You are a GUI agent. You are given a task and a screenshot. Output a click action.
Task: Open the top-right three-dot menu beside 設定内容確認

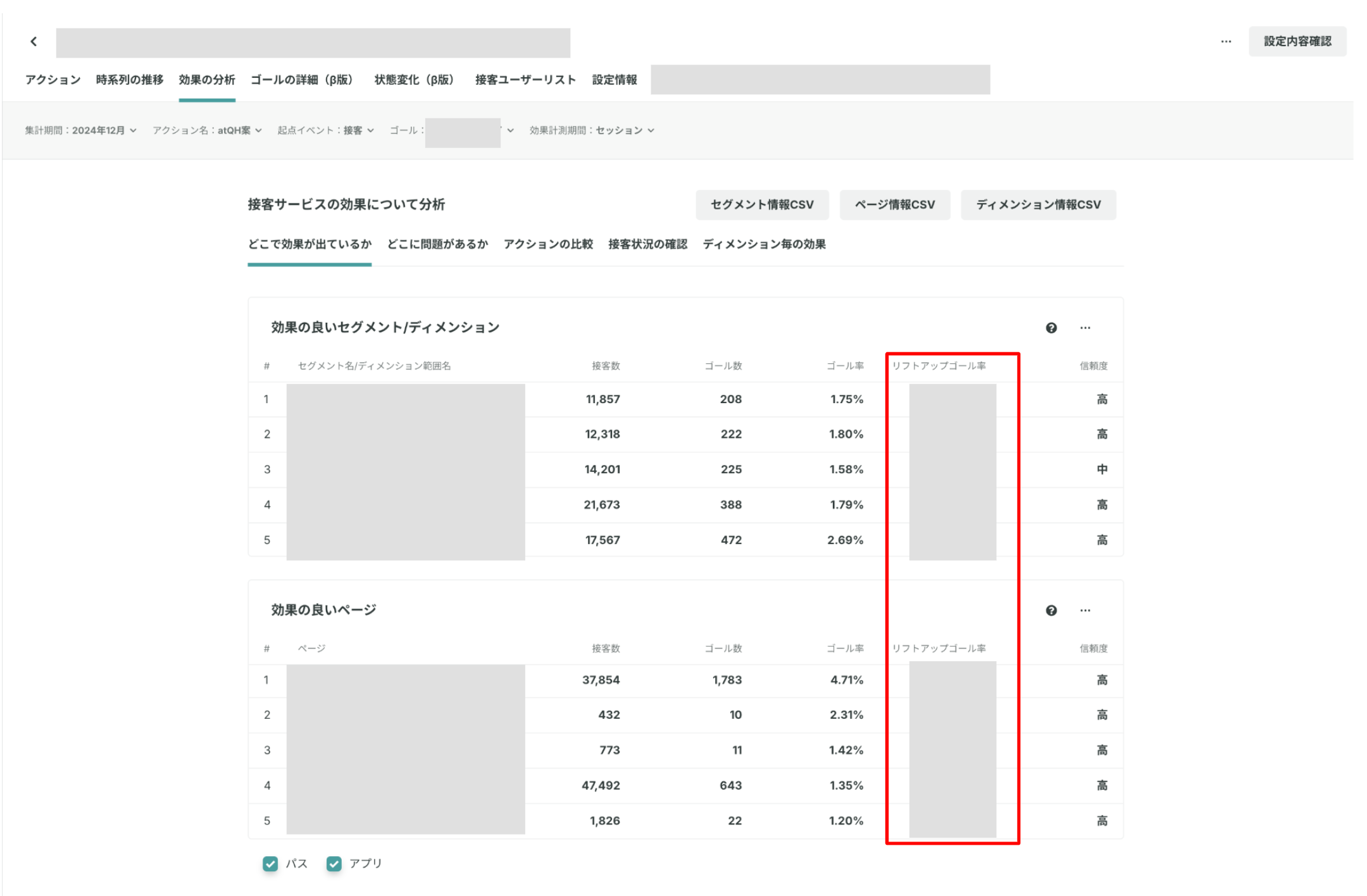[1226, 42]
